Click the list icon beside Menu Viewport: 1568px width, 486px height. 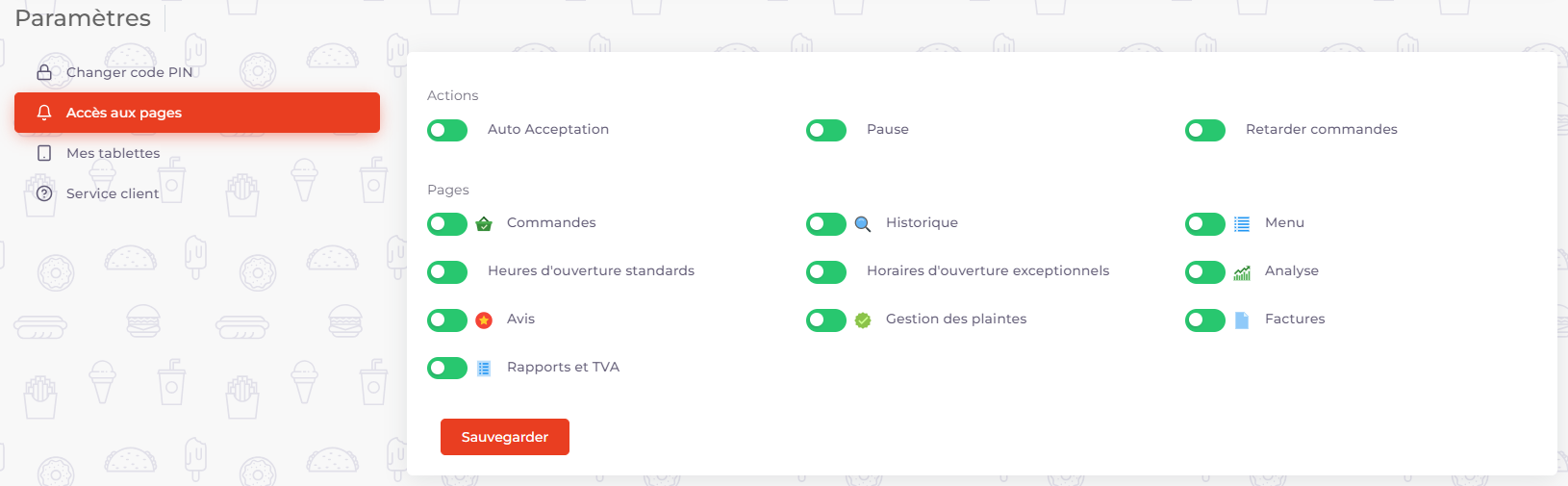[1242, 224]
